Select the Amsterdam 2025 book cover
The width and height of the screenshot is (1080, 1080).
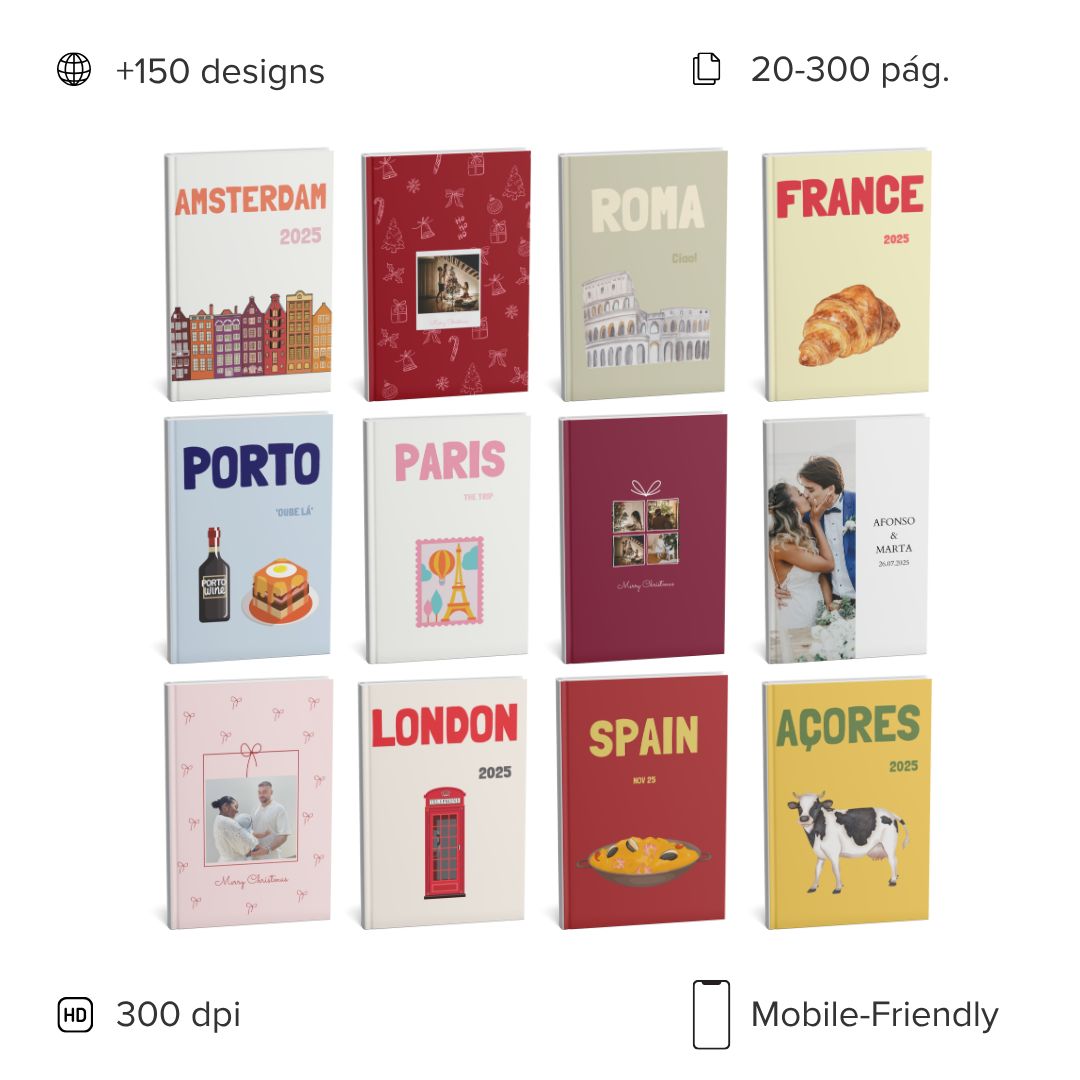pyautogui.click(x=249, y=275)
